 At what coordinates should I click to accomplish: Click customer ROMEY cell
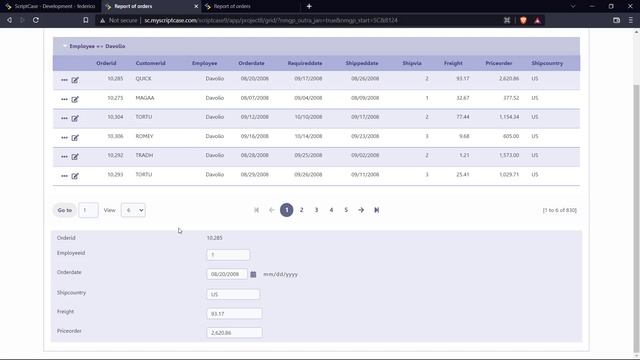pos(144,136)
